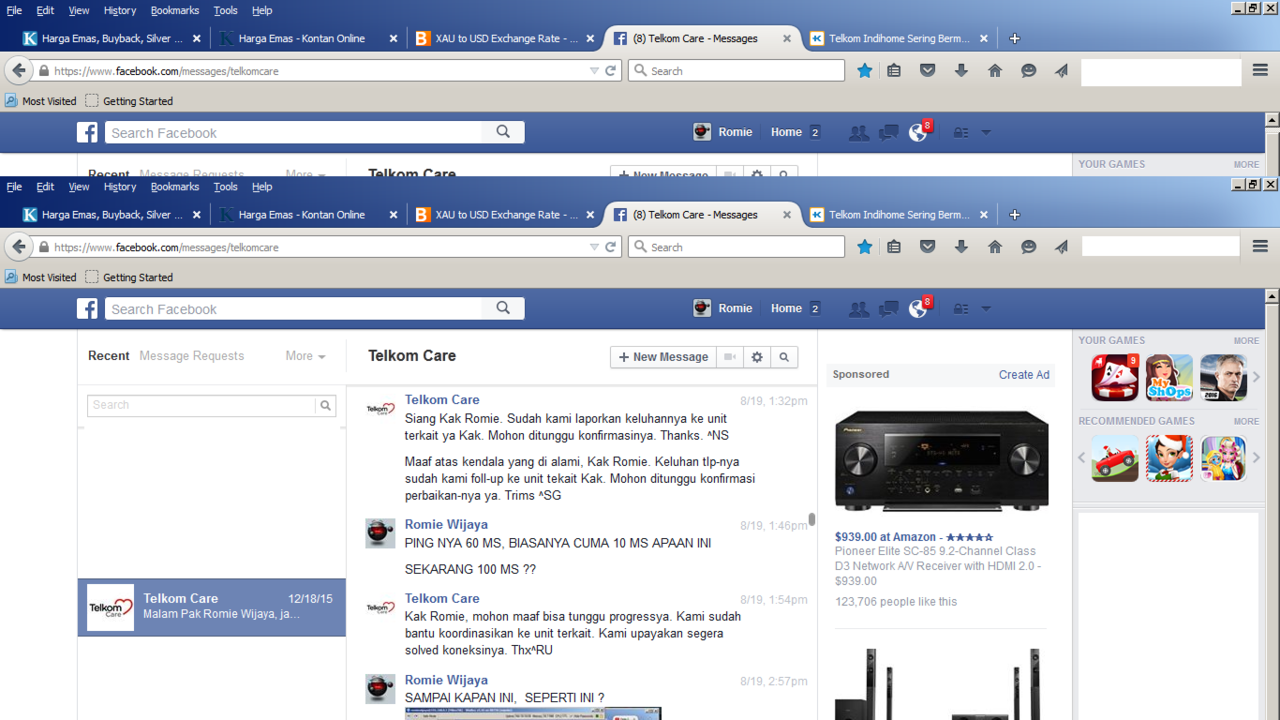The image size is (1280, 720).
Task: Go back using front window's back arrow
Action: (19, 247)
